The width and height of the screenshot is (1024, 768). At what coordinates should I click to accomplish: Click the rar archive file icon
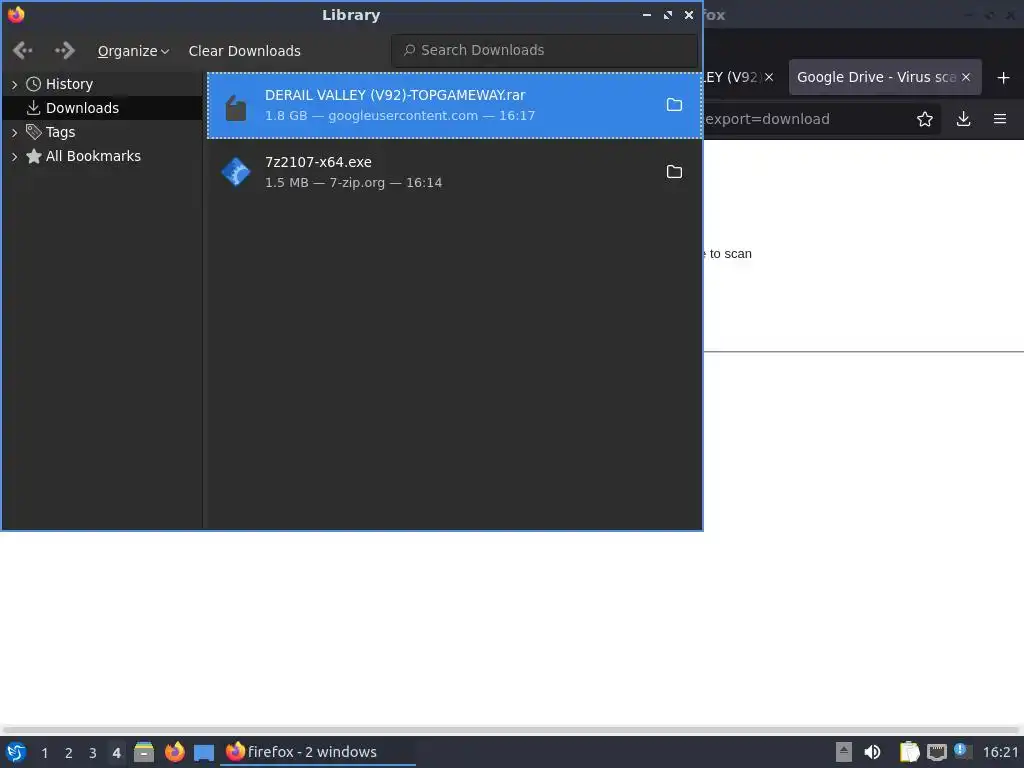(236, 107)
